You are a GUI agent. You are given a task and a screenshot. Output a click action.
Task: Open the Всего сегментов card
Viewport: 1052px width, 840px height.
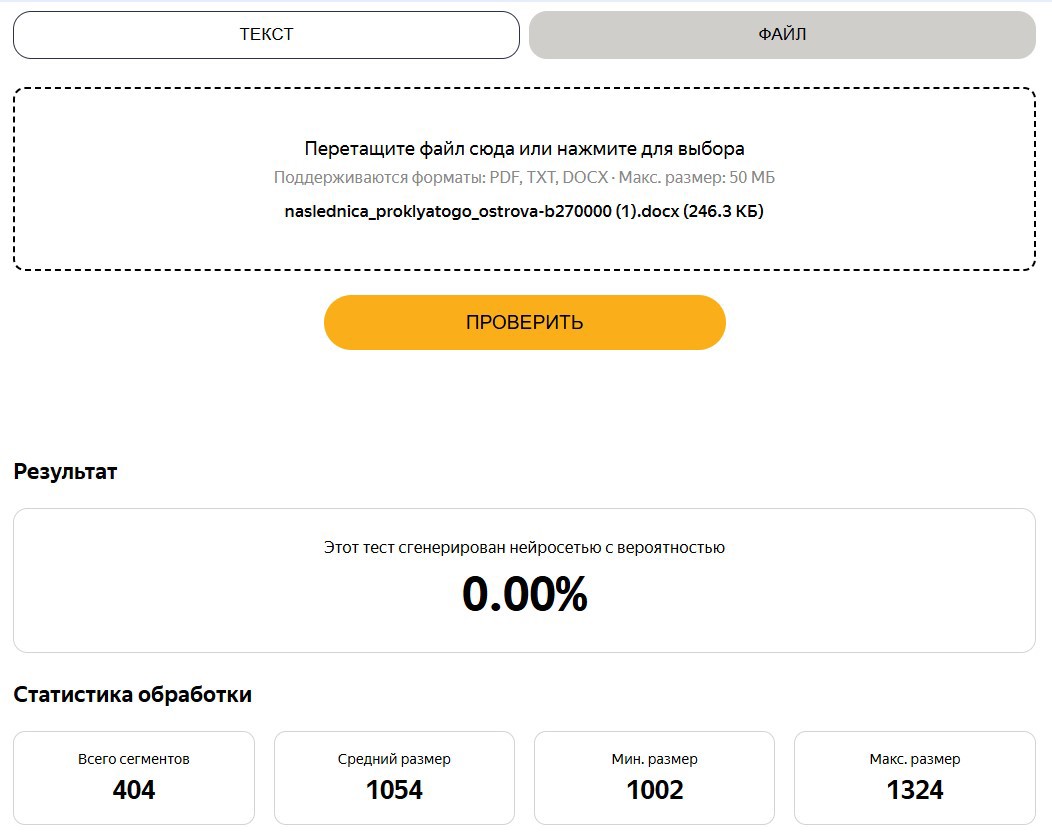coord(134,778)
